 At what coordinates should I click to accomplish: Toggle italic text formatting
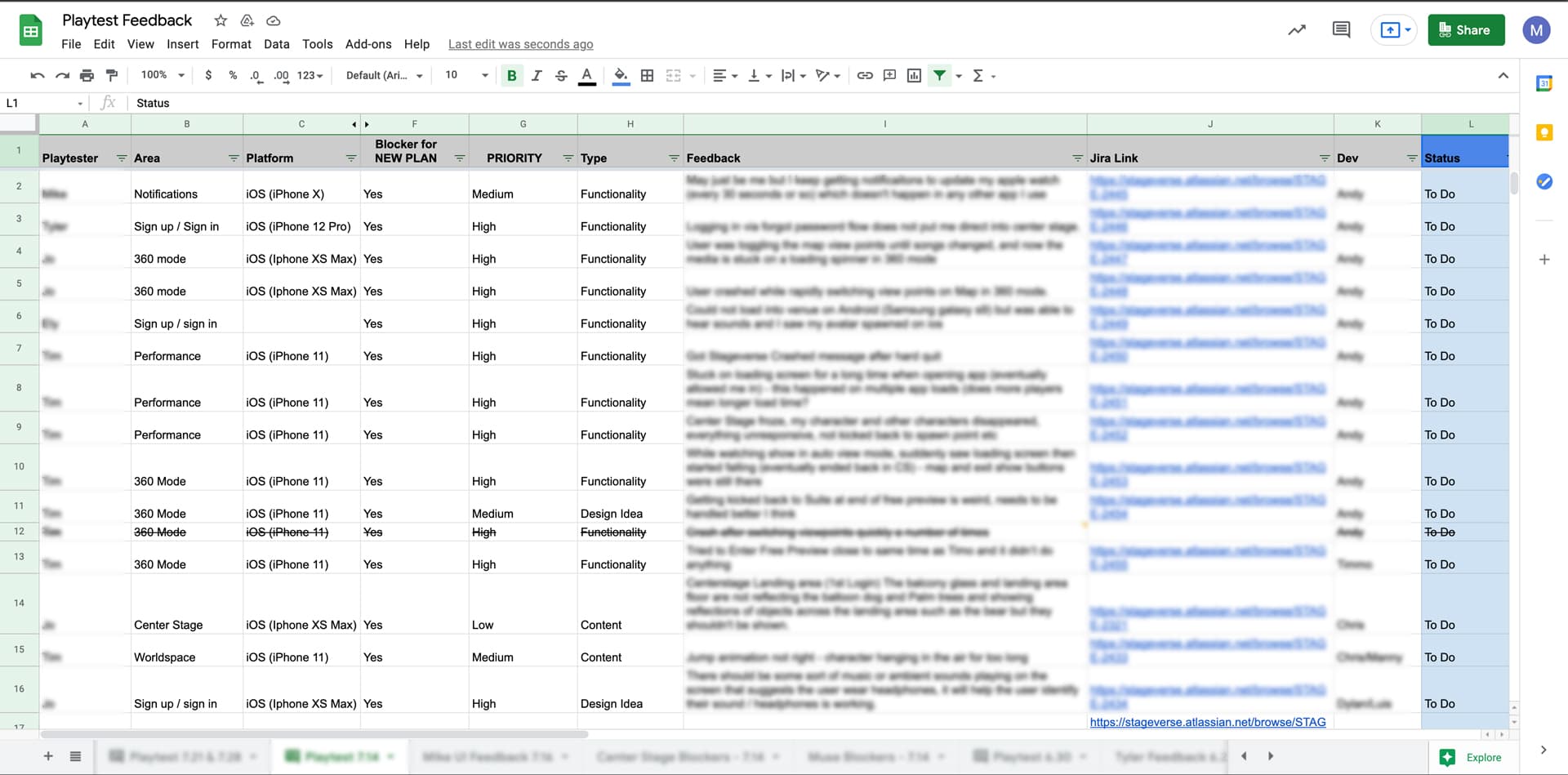537,76
